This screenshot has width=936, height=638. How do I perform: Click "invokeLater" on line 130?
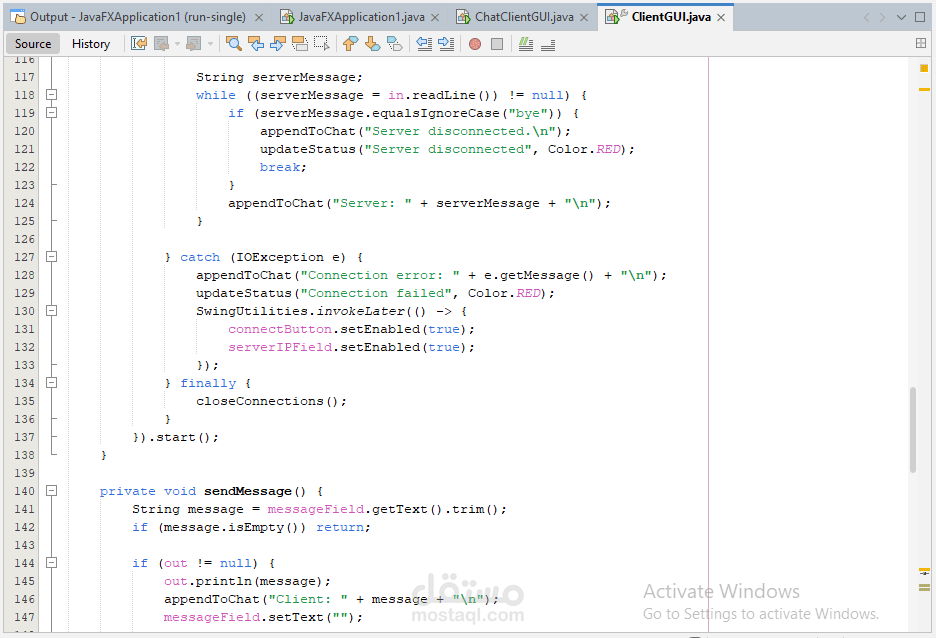tap(361, 311)
